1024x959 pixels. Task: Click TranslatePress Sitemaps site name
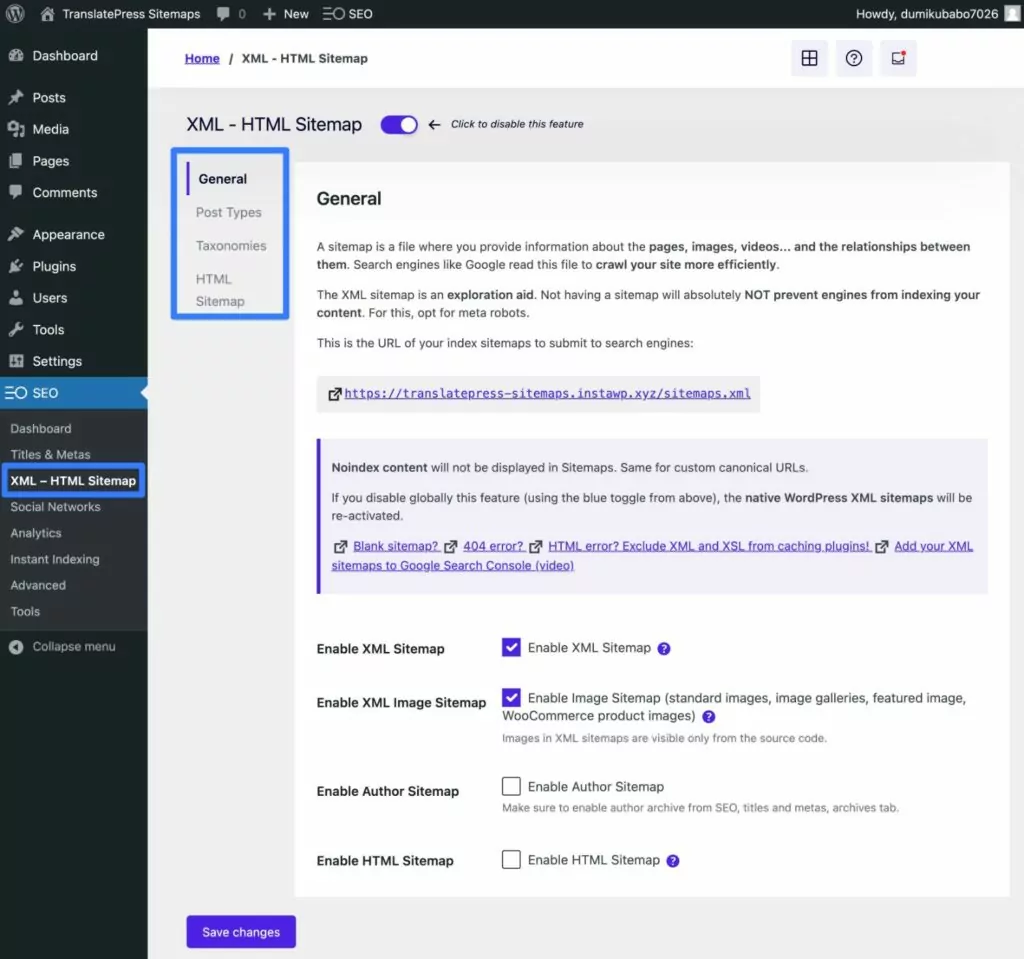click(x=131, y=14)
